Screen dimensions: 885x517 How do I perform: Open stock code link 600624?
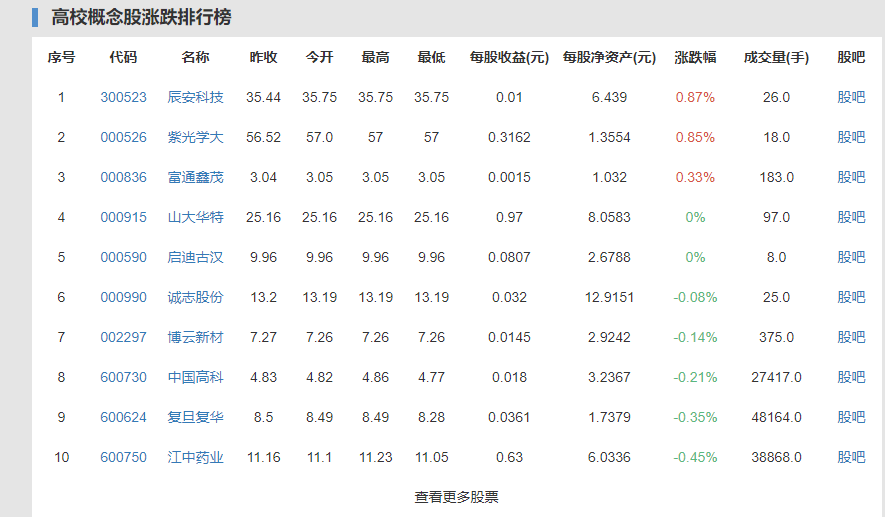123,417
